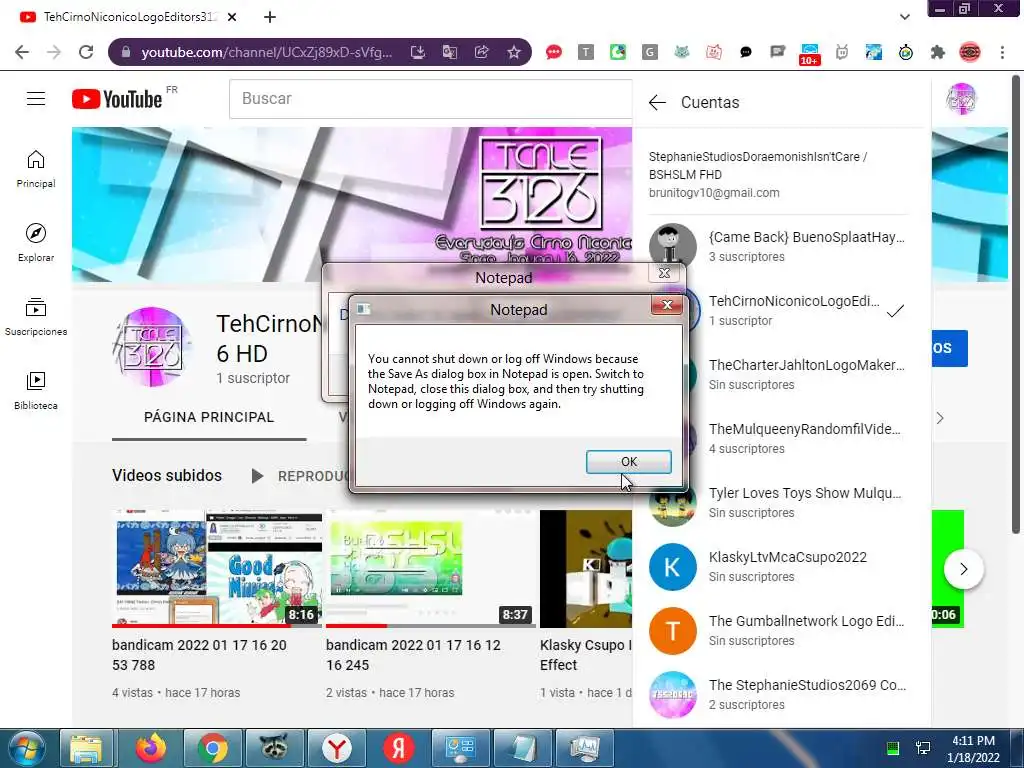
Task: Open Biblioteca in the YouTube sidebar
Action: coord(36,391)
